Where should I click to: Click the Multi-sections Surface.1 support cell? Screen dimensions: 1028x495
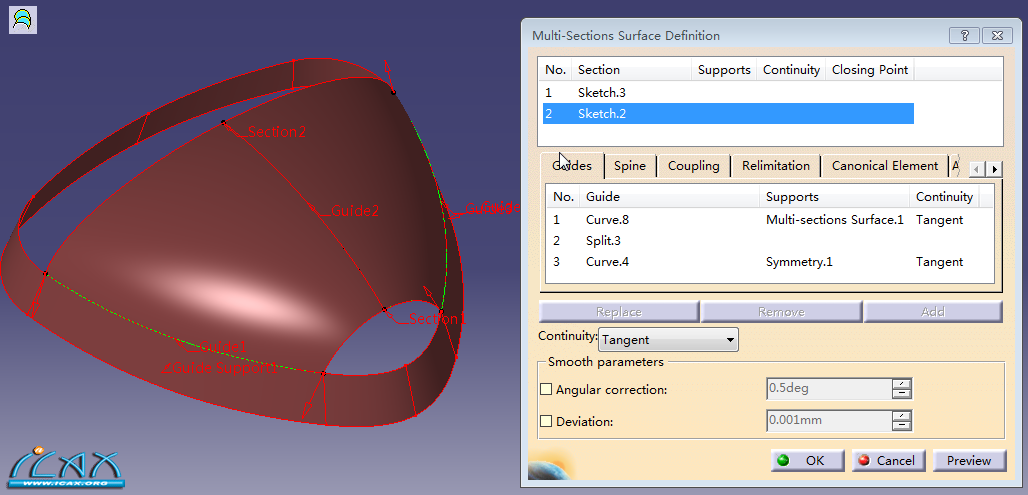point(835,220)
